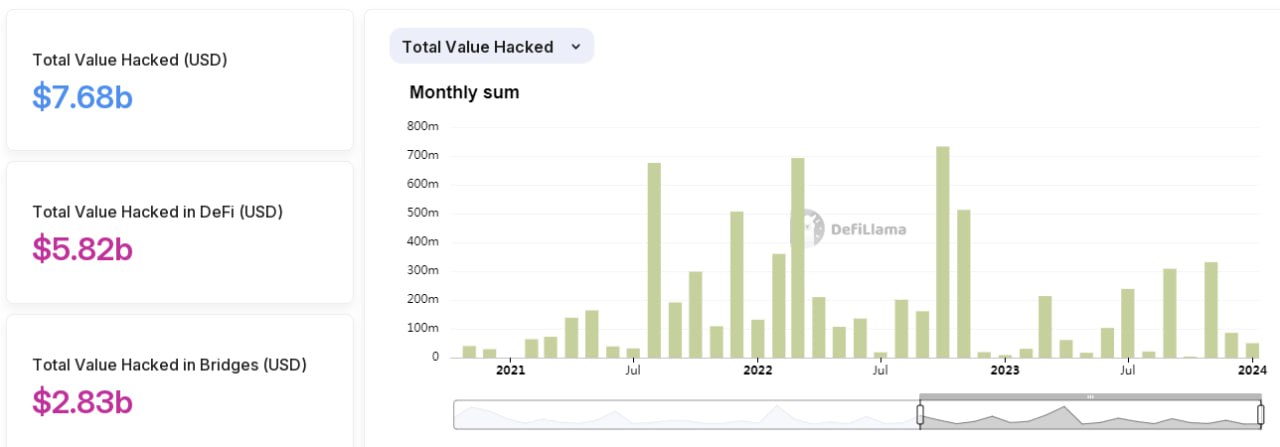Click the 2023 label on the x-axis
The image size is (1280, 447).
[1004, 371]
